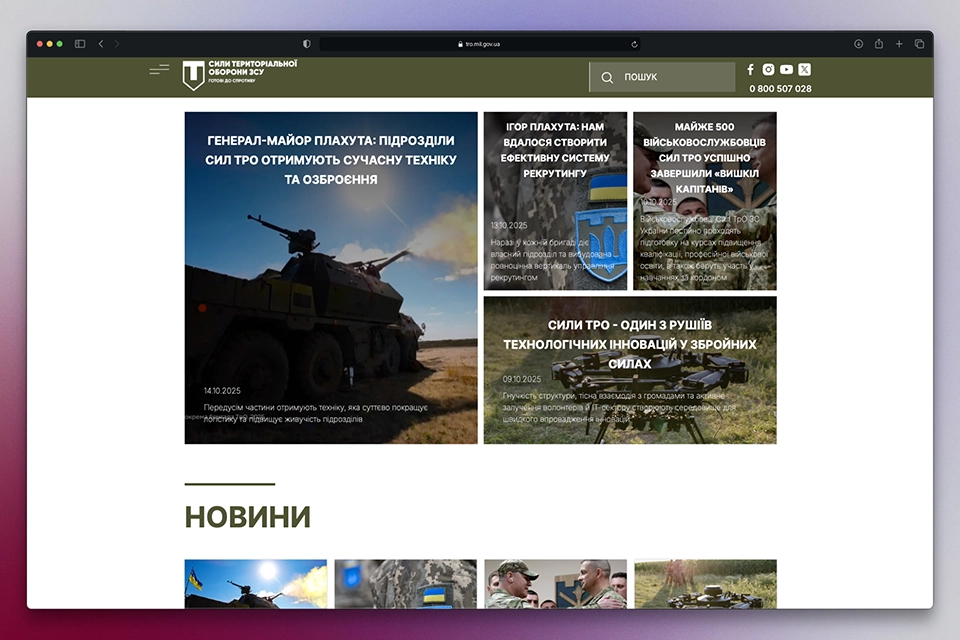Reload the page using the refresh icon

pyautogui.click(x=634, y=44)
